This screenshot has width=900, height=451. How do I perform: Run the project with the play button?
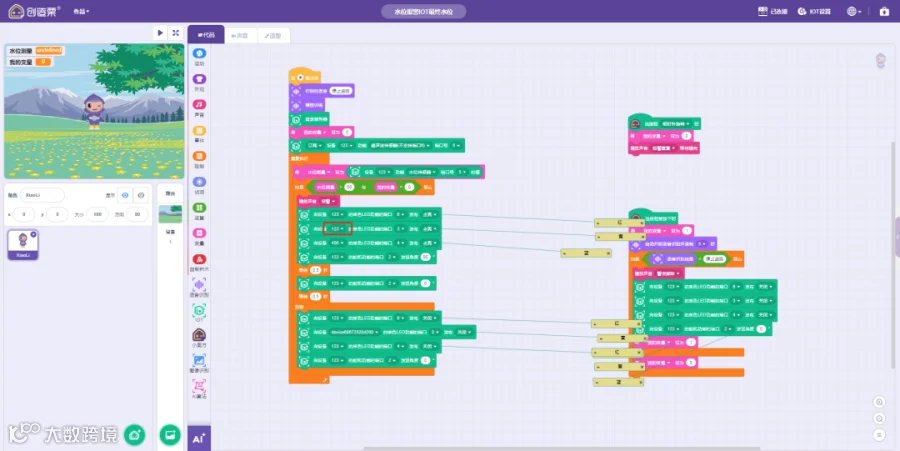(x=160, y=33)
